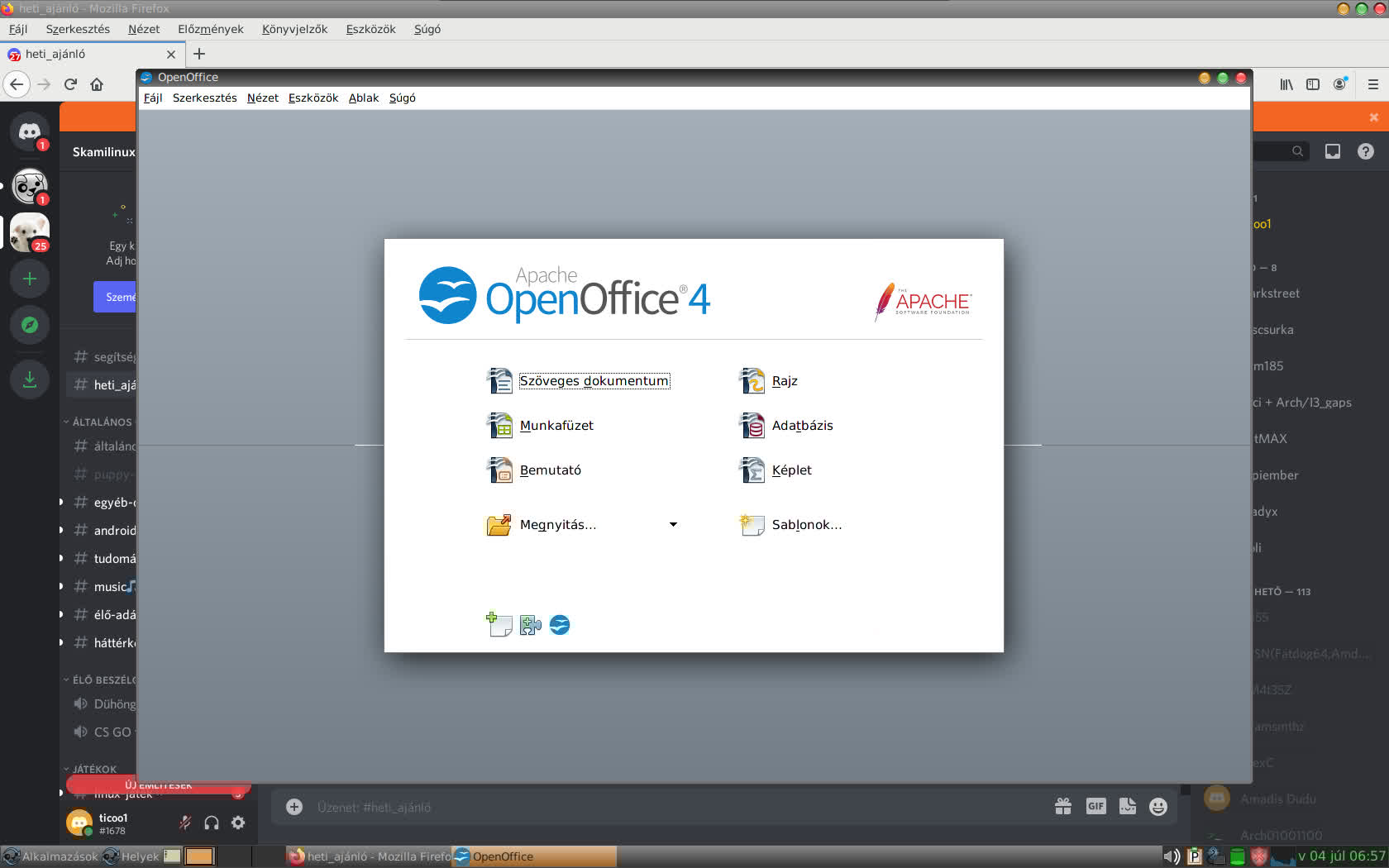Collapse ÉLŐ BESZÉLGETÉS category in Discord
This screenshot has height=868, width=1389.
(x=99, y=680)
